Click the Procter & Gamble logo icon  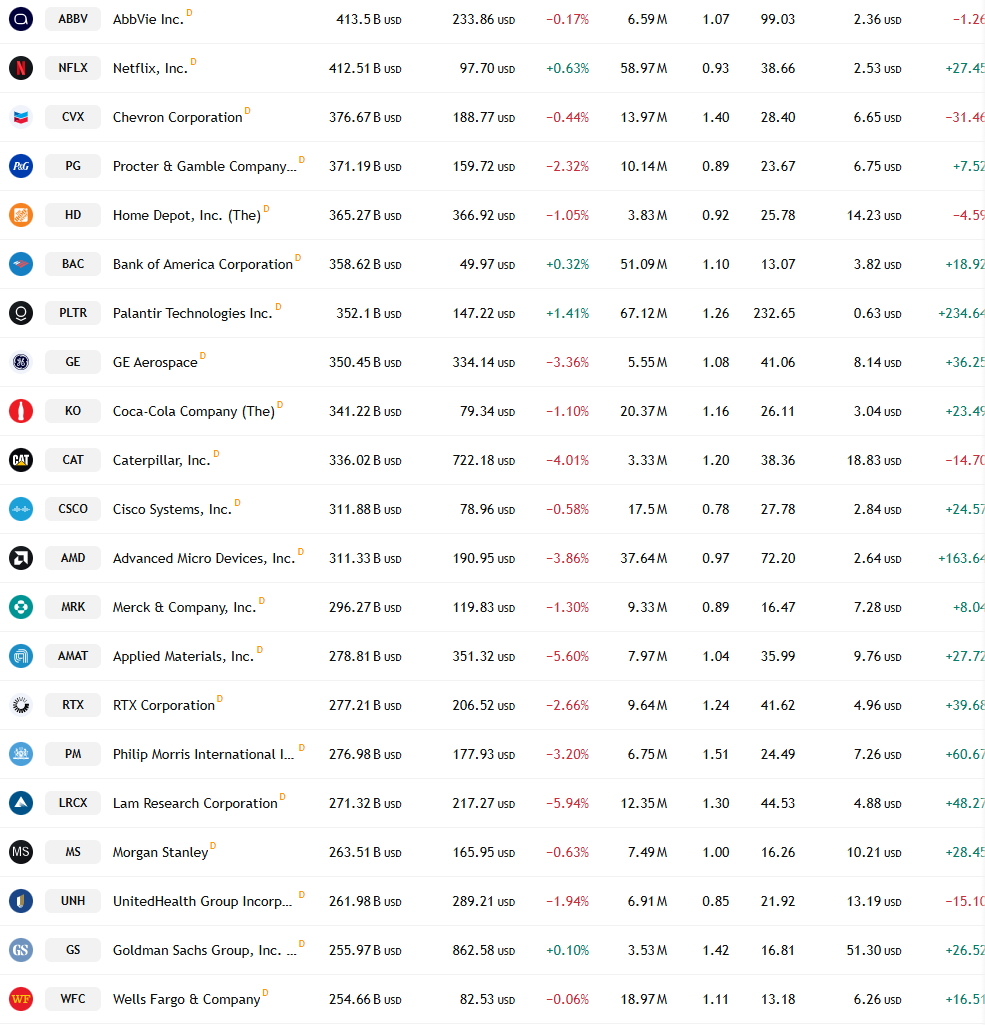point(21,166)
